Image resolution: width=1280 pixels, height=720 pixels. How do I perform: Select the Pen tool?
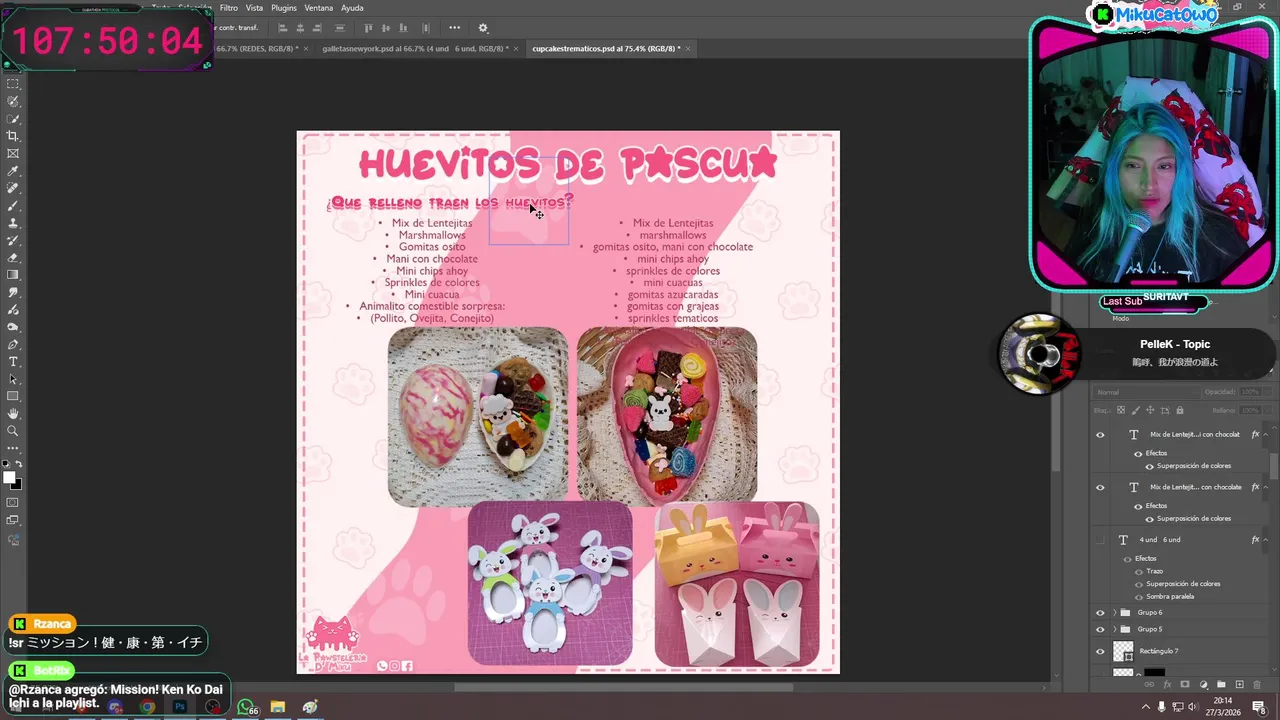tap(13, 344)
